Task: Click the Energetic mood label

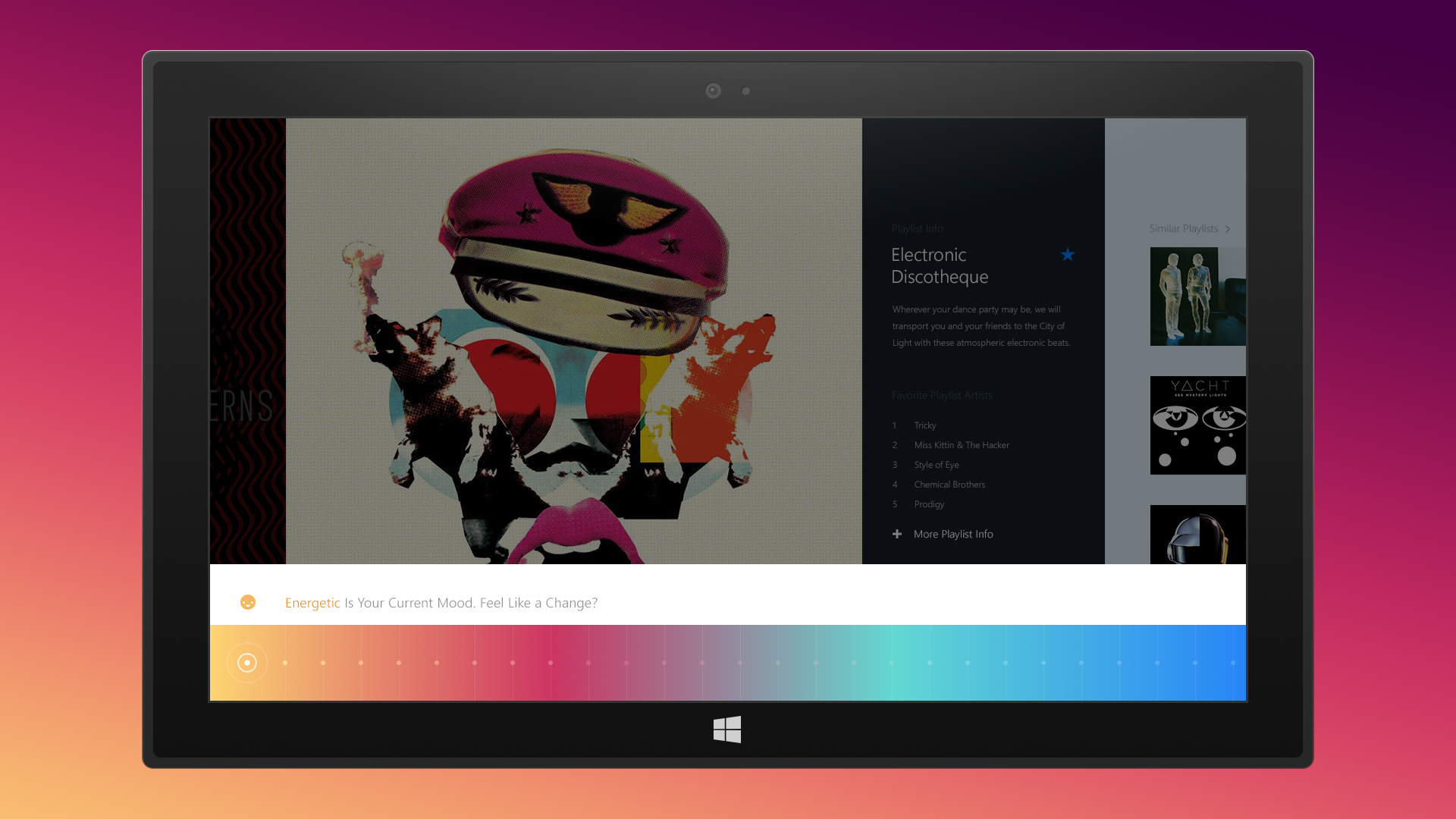Action: click(312, 603)
